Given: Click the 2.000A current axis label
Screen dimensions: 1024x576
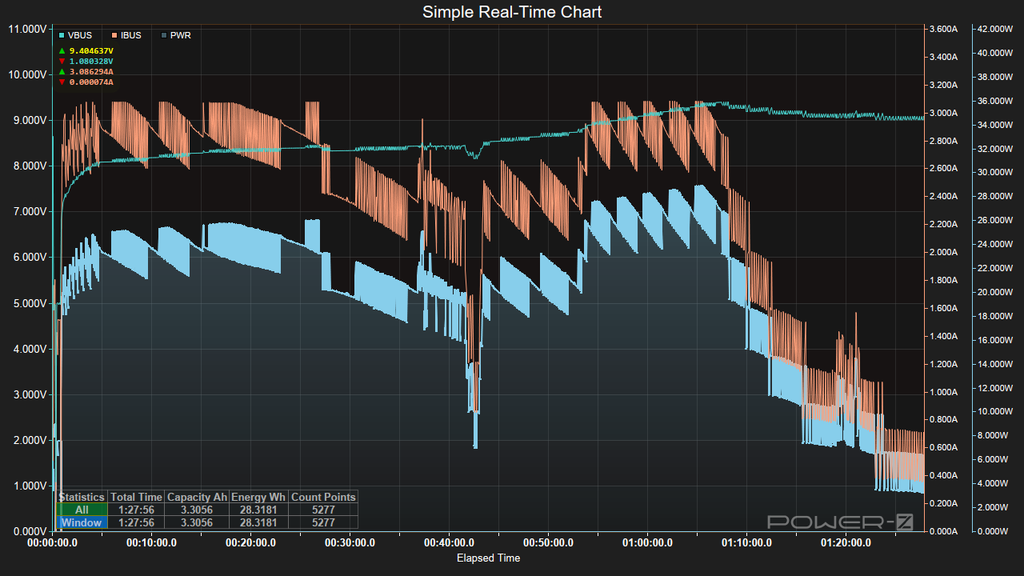Looking at the screenshot, I should tap(943, 253).
